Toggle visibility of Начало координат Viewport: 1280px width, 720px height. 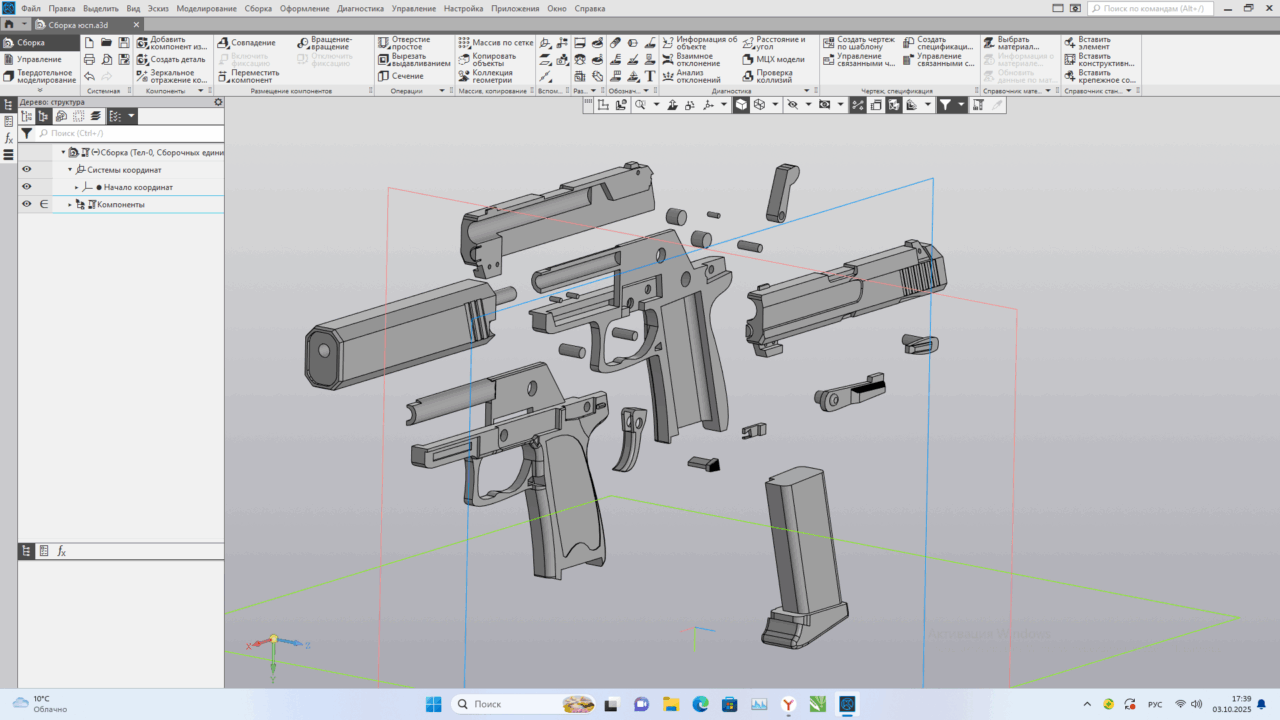tap(26, 186)
